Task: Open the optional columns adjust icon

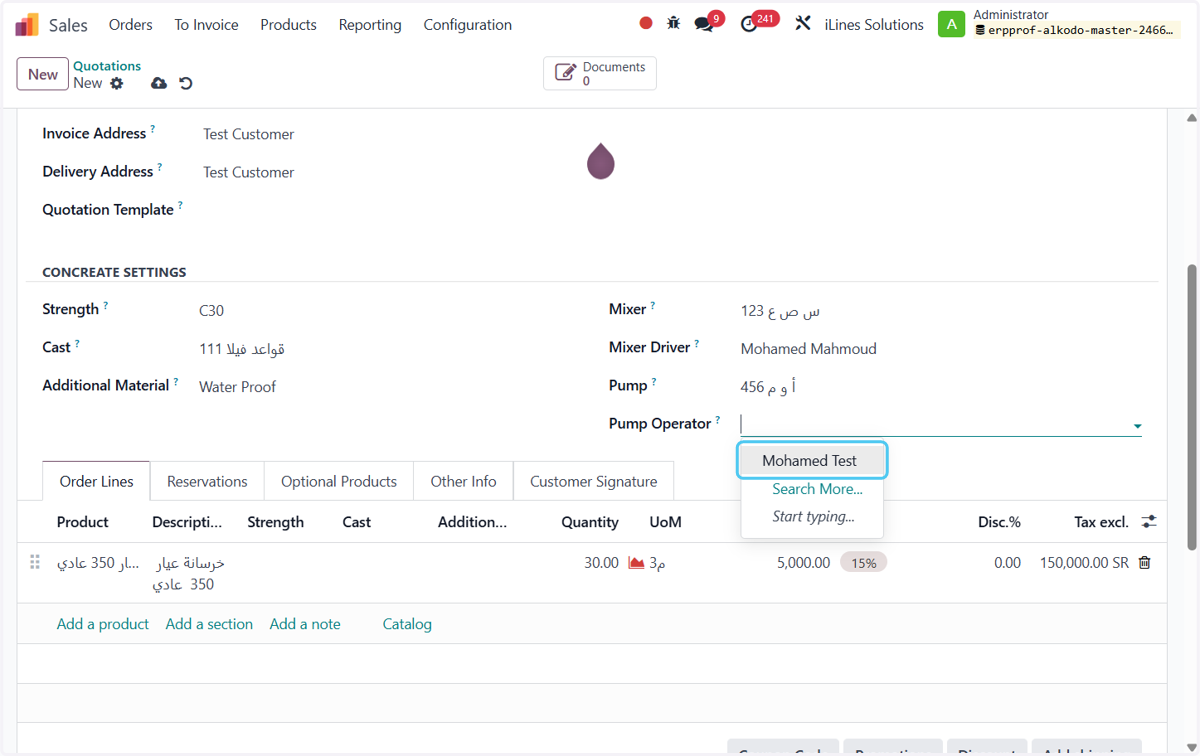Action: [1149, 521]
